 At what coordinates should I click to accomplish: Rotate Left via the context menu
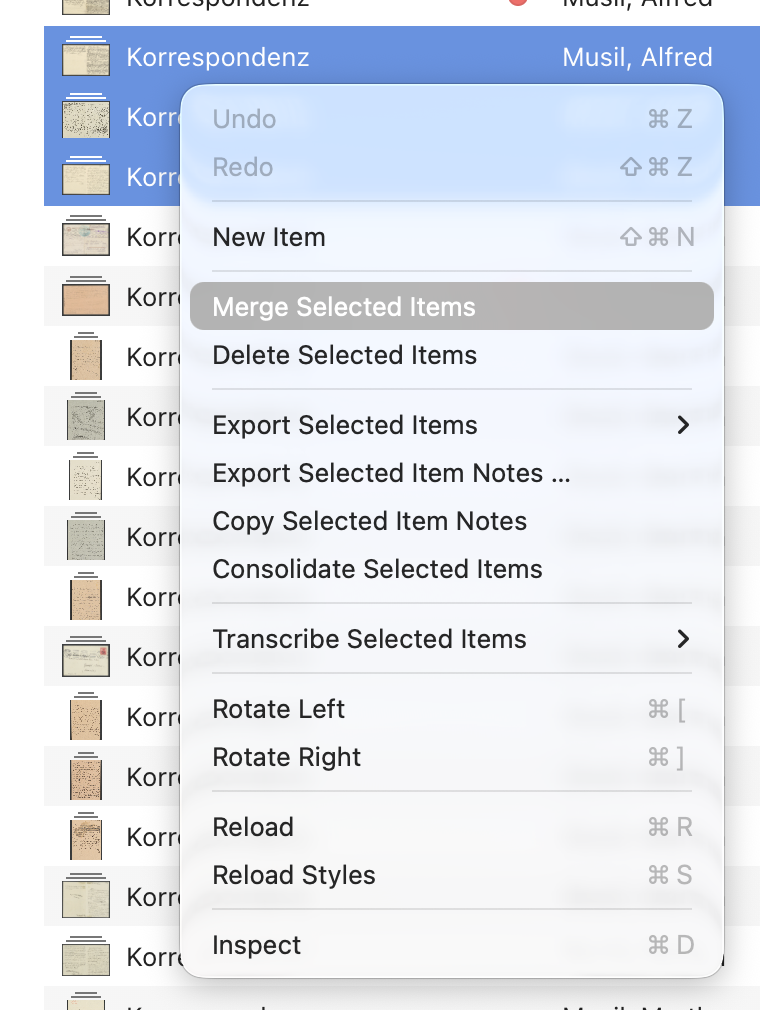pyautogui.click(x=278, y=709)
